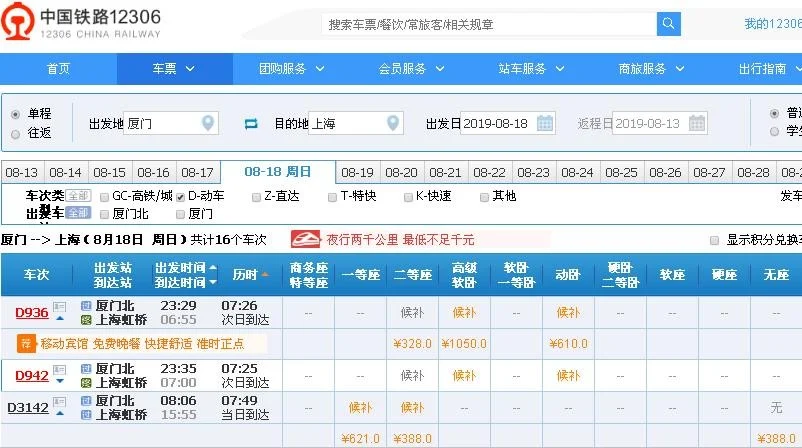This screenshot has height=448, width=802.
Task: Switch to the 08-19 date tab
Action: point(358,172)
